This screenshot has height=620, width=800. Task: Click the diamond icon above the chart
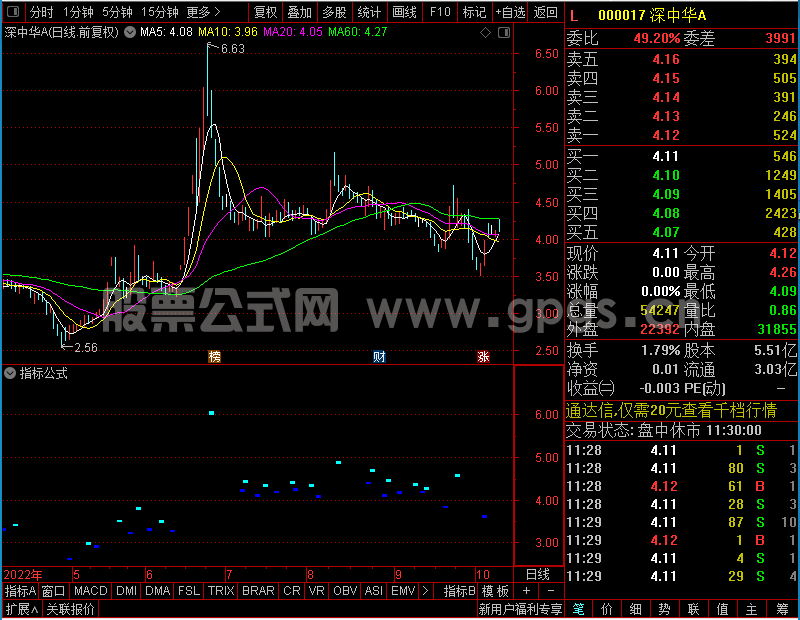[486, 33]
